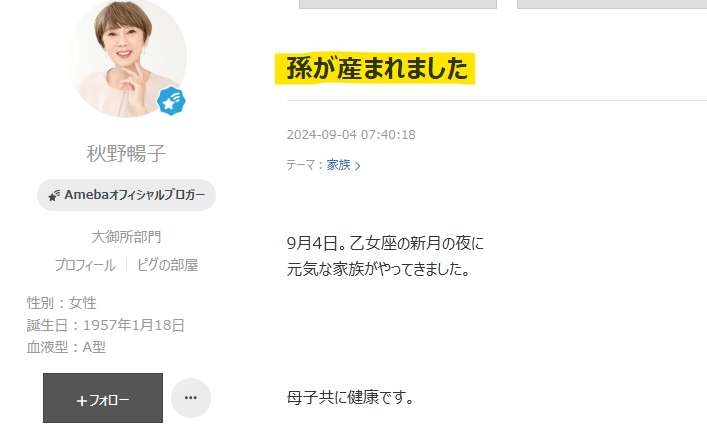This screenshot has width=707, height=441.
Task: Open the 家族 theme link
Action: (339, 165)
